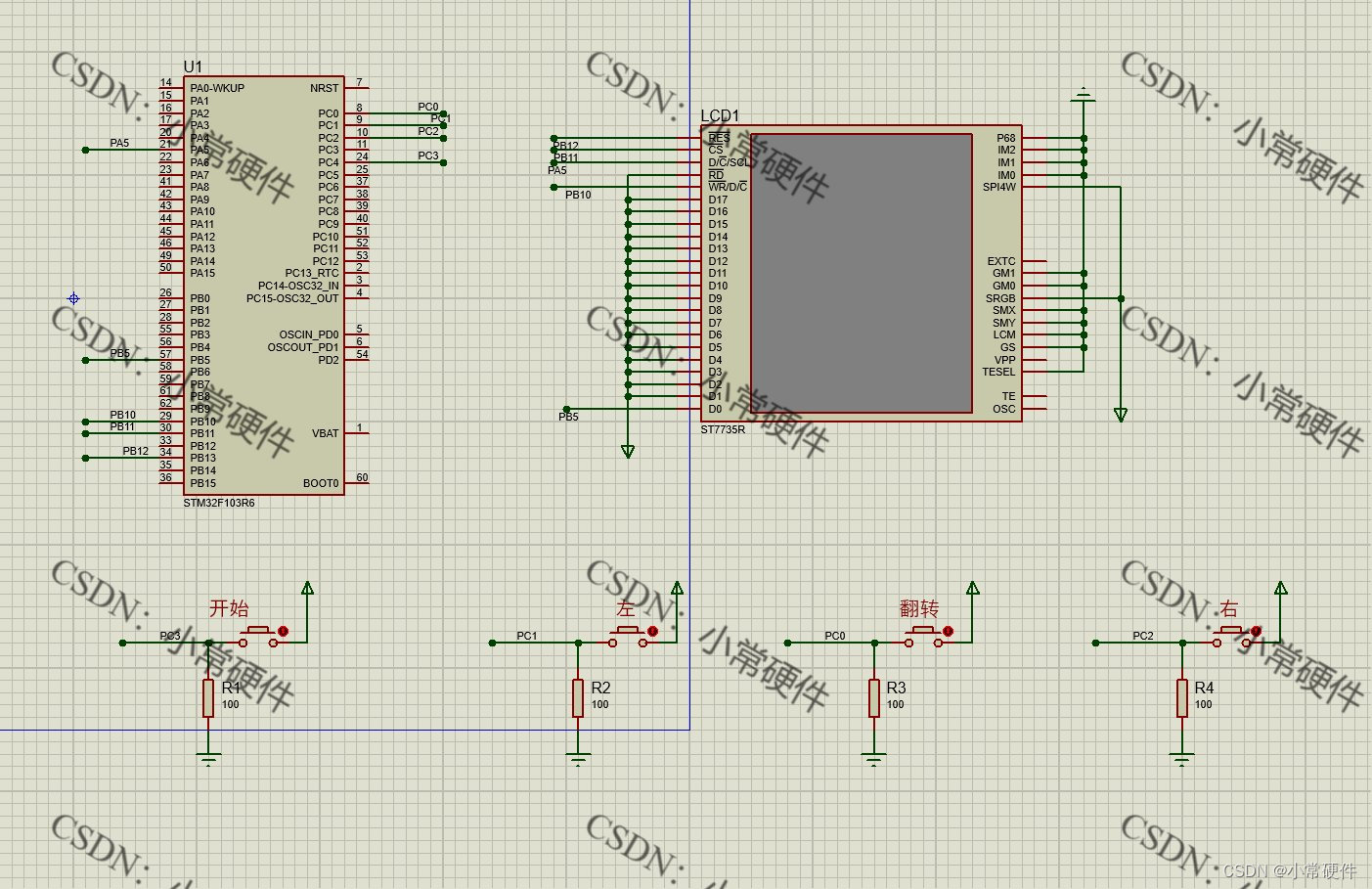Click the PC13_RTC pin name on U1
This screenshot has width=1372, height=889.
point(312,274)
